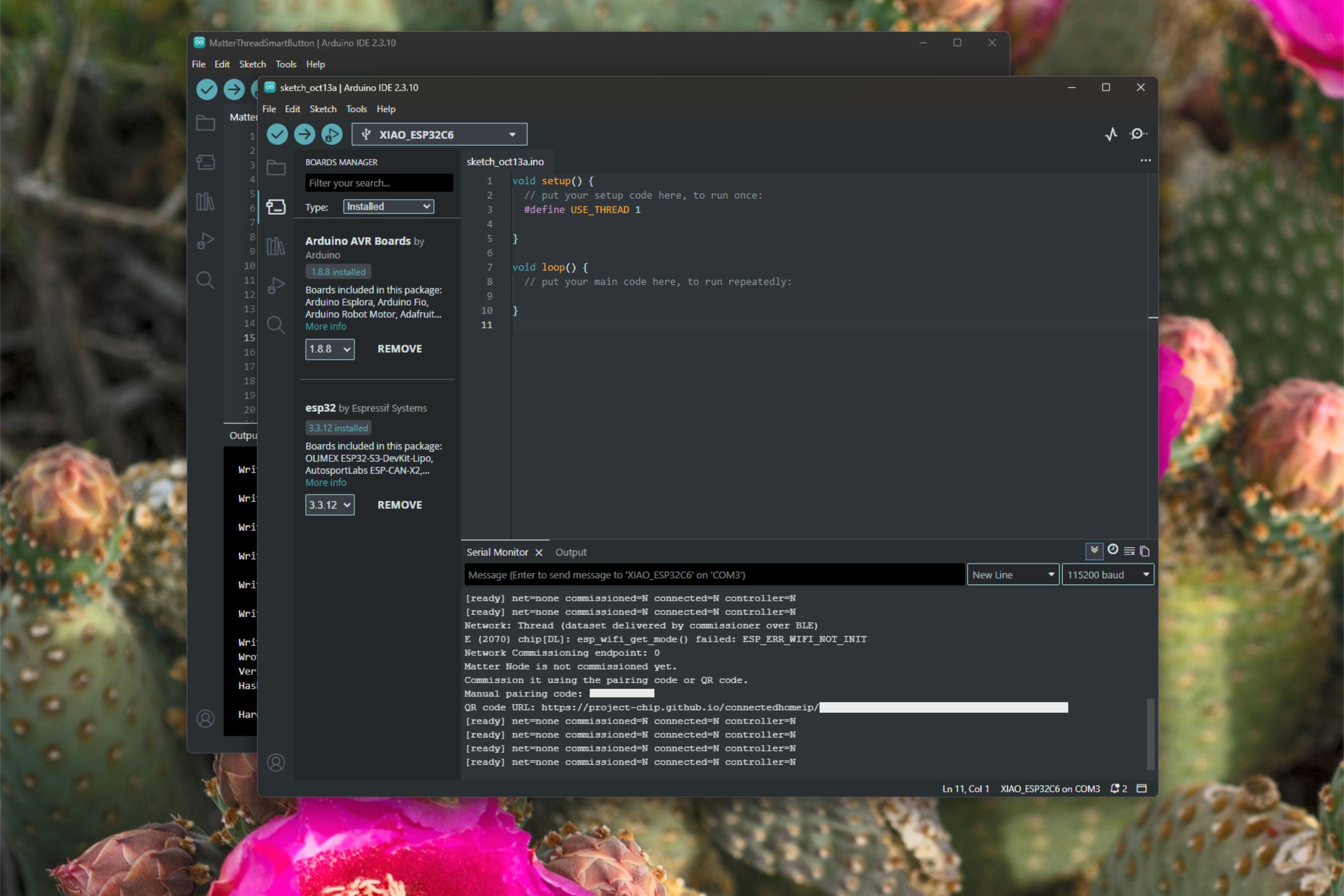Select Boards Manager icon in front sidebar
This screenshot has height=896, width=1344.
(x=276, y=207)
